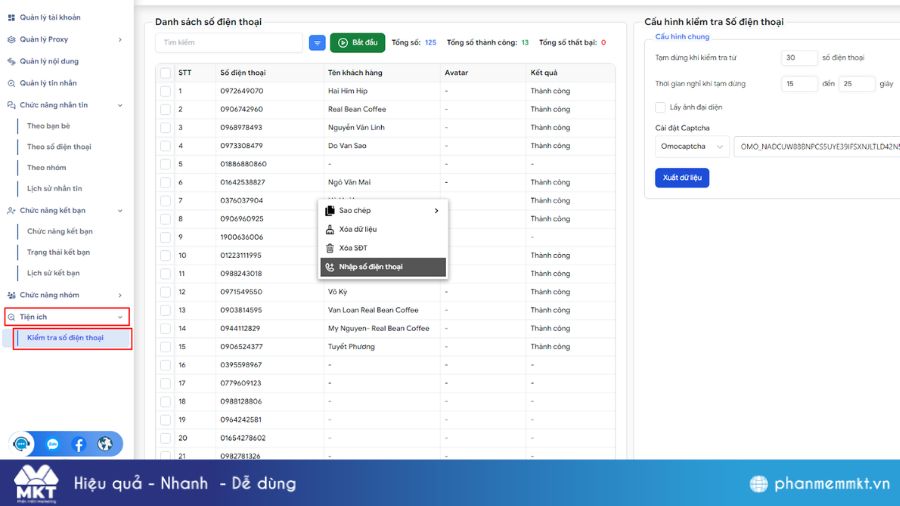Click the rest time field showing 25

(856, 84)
